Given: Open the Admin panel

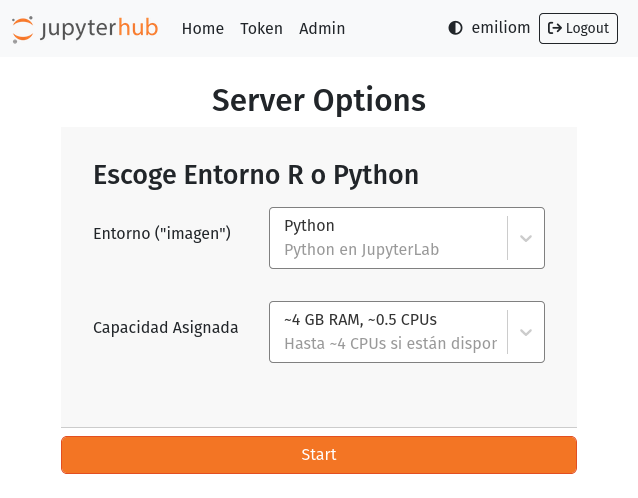Looking at the screenshot, I should tap(322, 28).
